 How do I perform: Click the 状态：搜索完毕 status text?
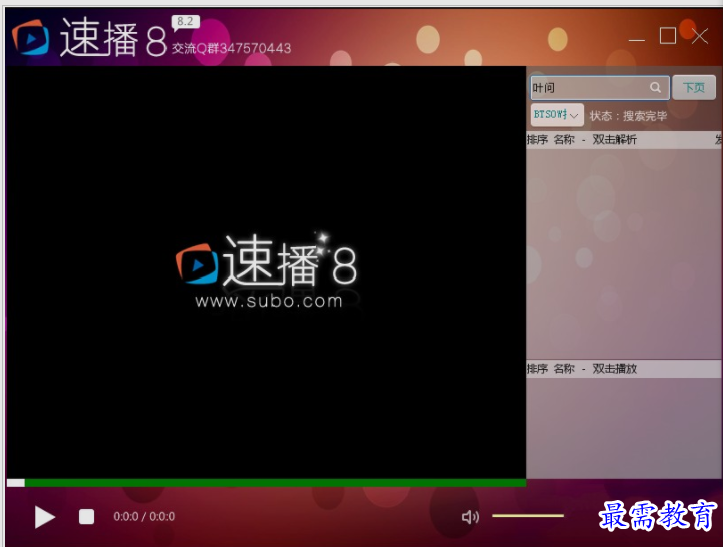[628, 116]
